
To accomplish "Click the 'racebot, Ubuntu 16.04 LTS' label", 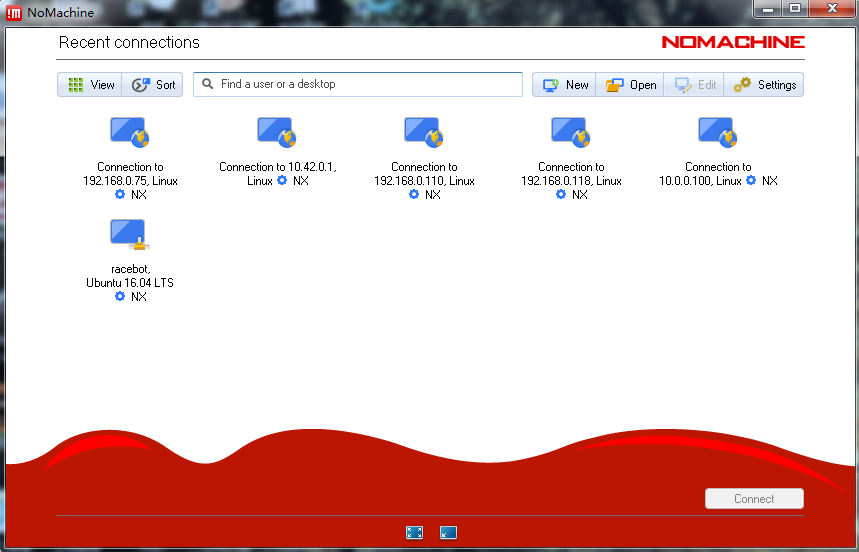I will click(130, 276).
